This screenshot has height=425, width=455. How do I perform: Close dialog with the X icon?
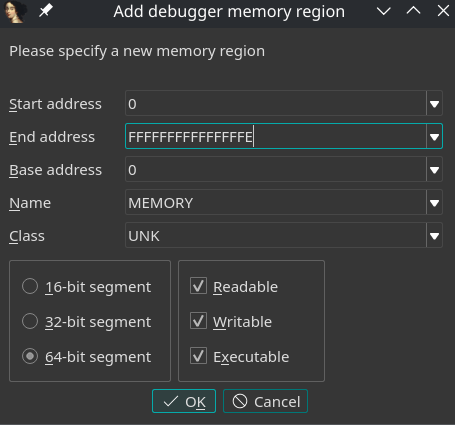[443, 11]
